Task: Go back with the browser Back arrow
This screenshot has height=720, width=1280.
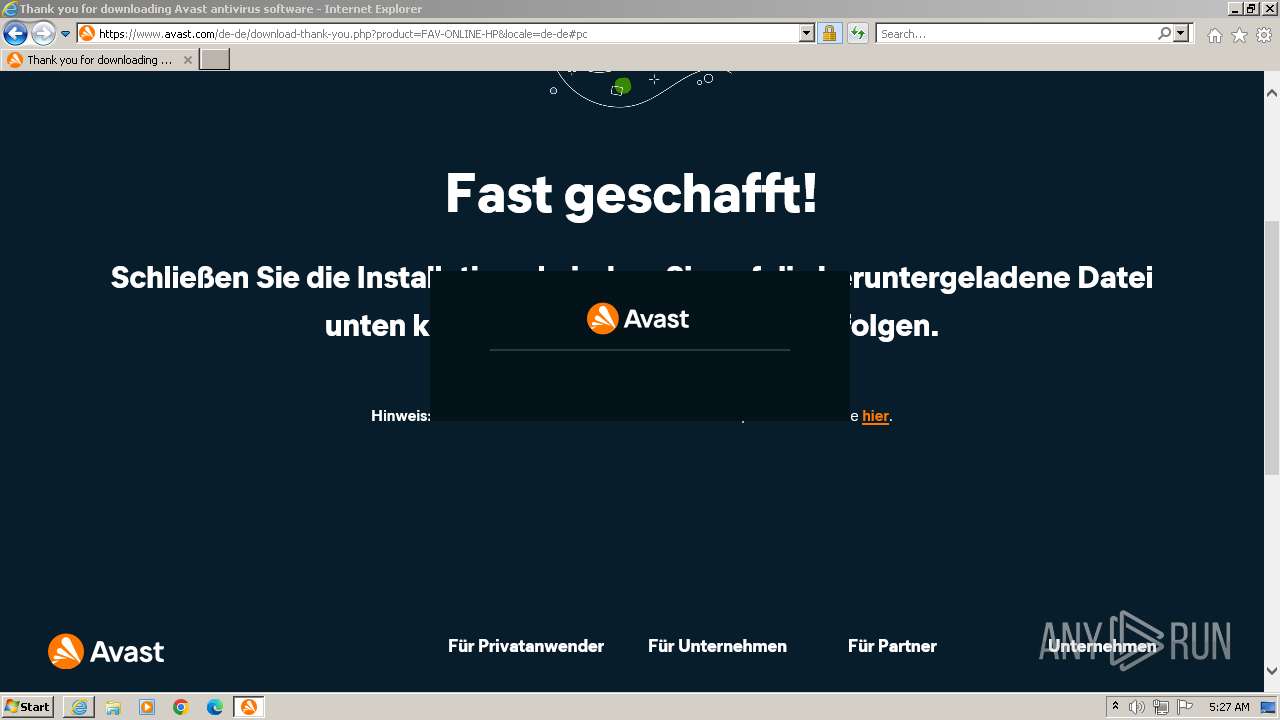Action: (x=15, y=34)
